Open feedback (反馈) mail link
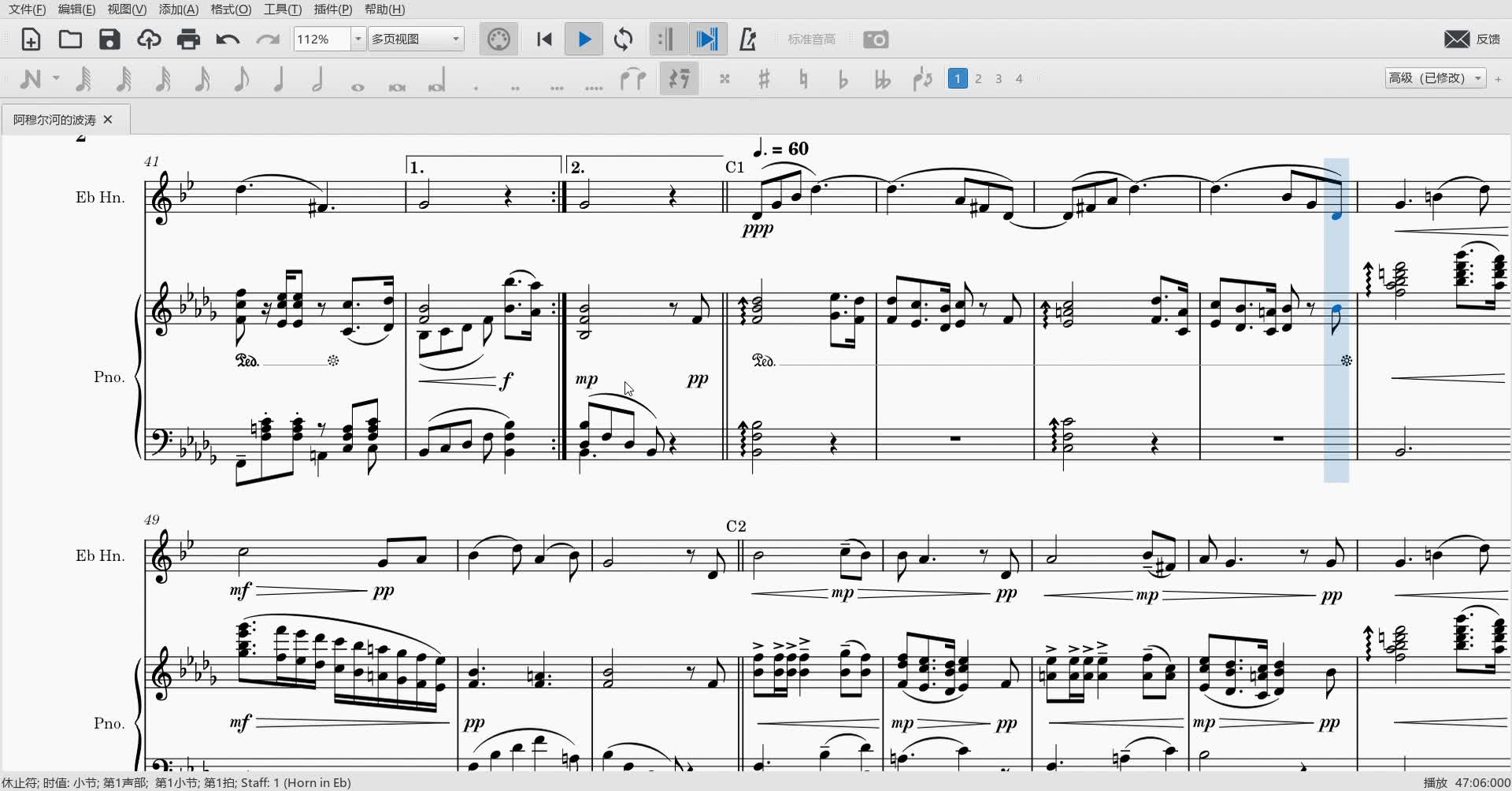 [1472, 39]
